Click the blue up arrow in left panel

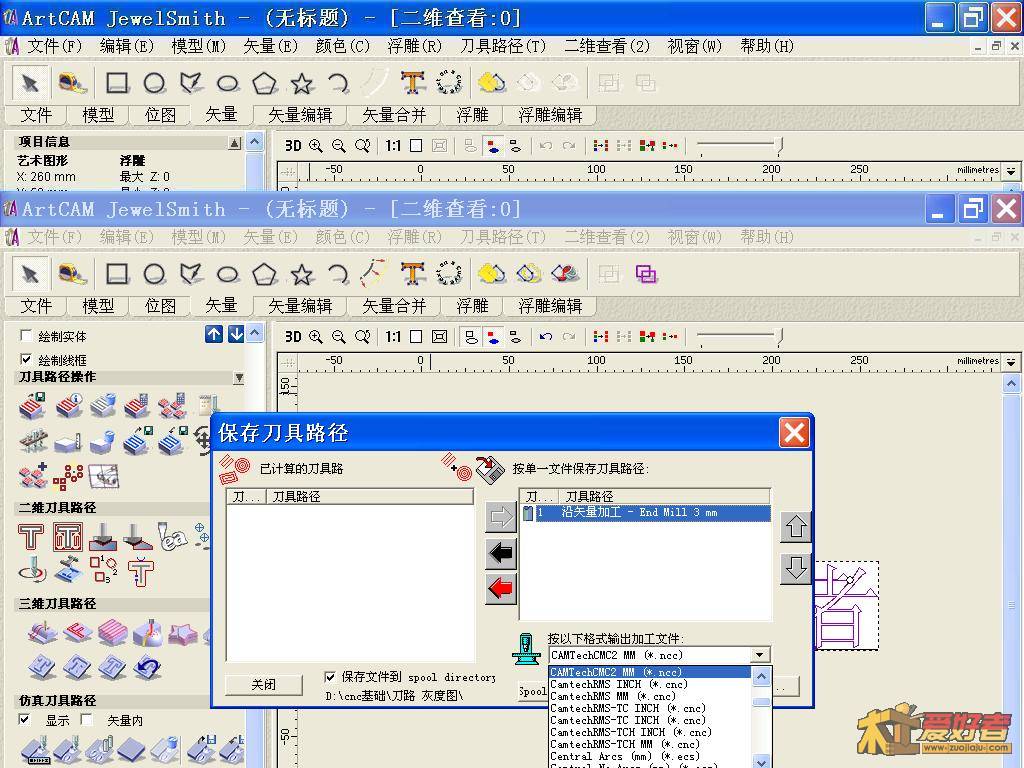[214, 334]
